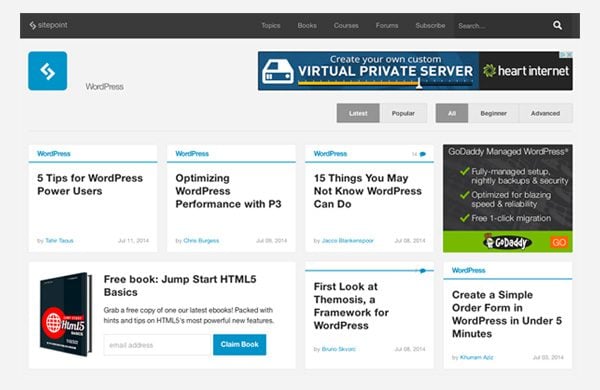Filter articles by Beginner level

coord(494,113)
